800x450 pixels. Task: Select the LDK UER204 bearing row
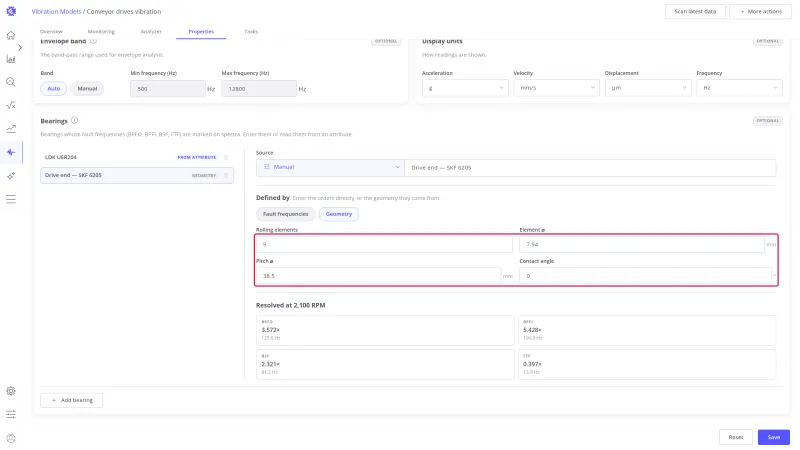[x=137, y=157]
